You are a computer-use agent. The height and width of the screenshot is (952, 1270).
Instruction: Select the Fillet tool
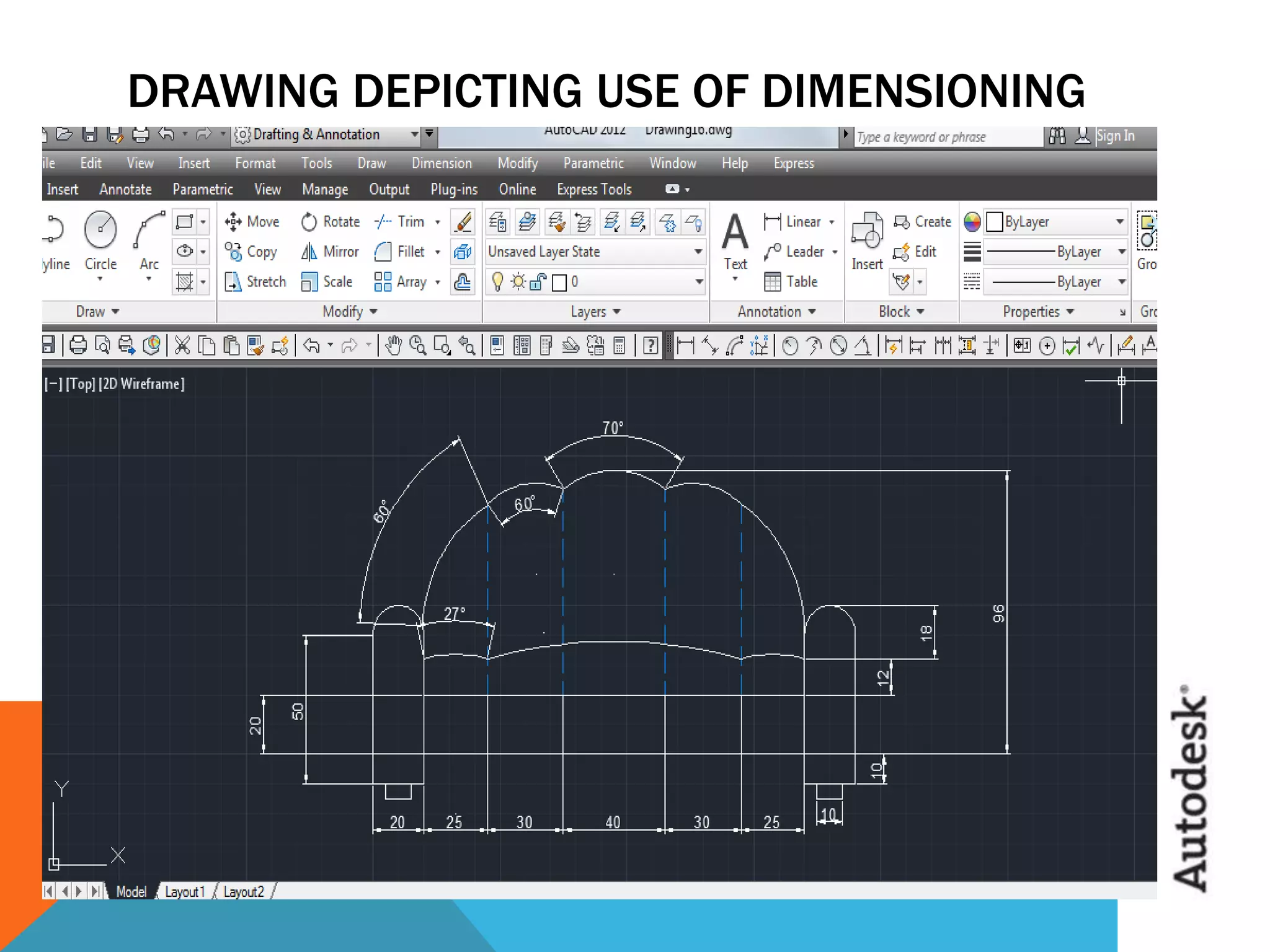click(400, 252)
